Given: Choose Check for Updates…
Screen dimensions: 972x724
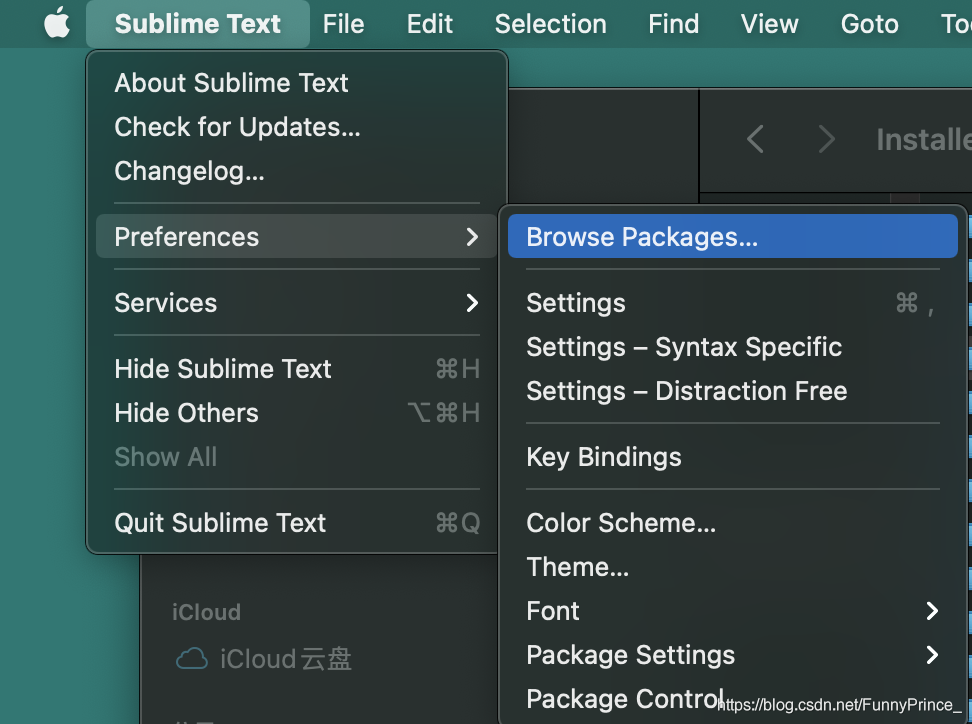Looking at the screenshot, I should coord(297,127).
